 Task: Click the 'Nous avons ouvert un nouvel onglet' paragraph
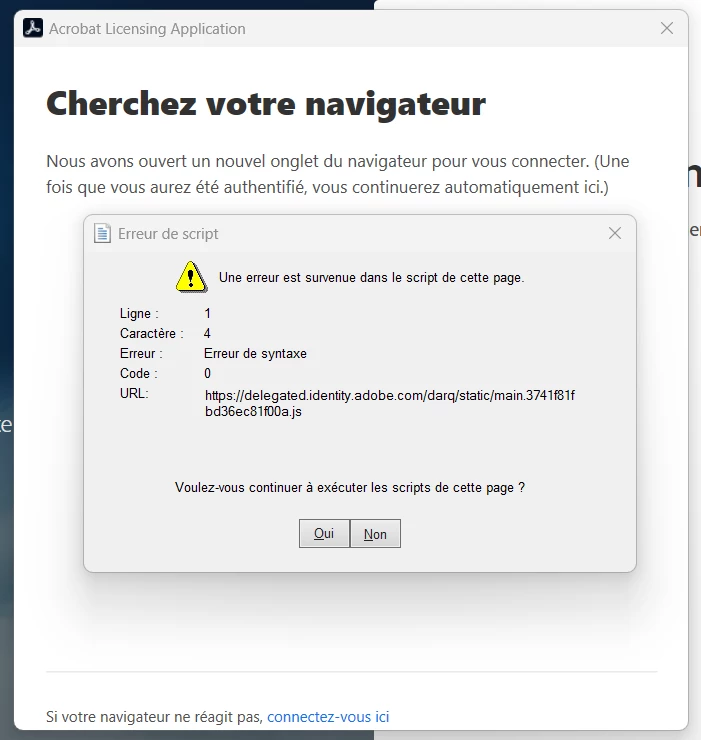(x=338, y=174)
